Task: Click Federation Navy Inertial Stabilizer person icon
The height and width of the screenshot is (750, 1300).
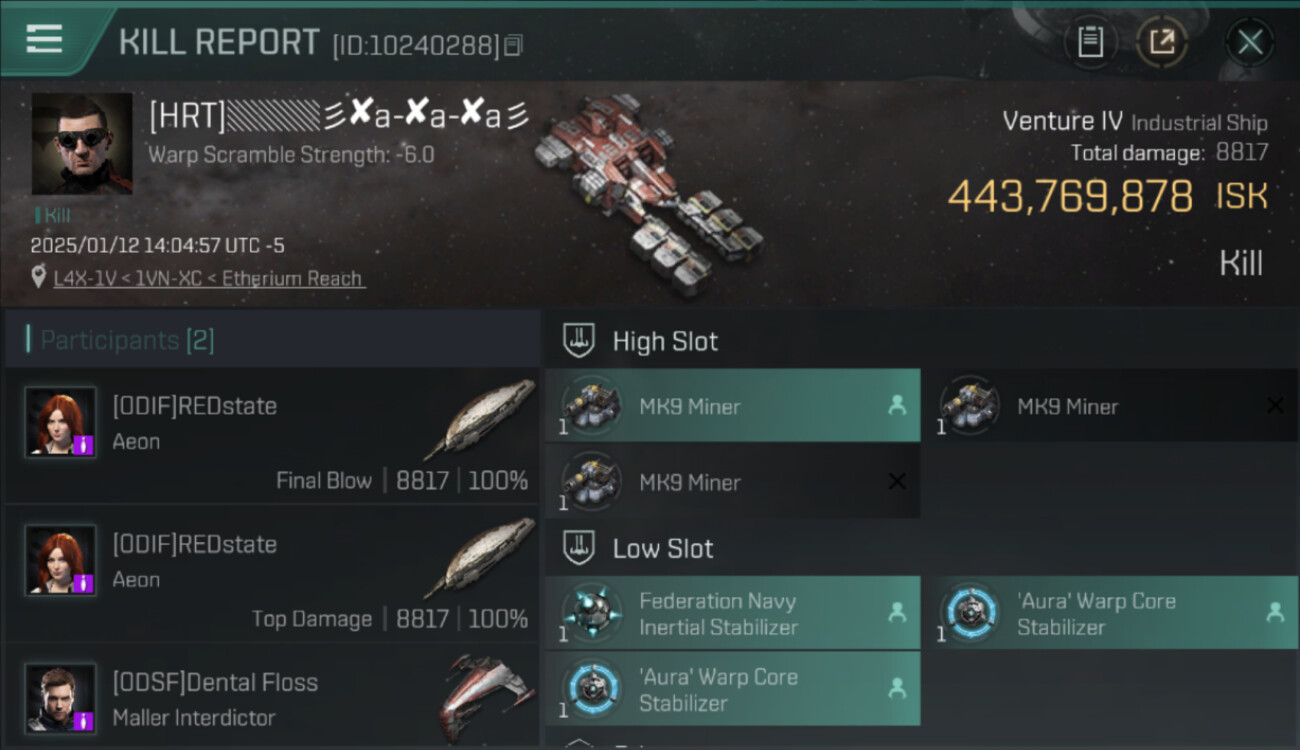Action: (x=897, y=612)
